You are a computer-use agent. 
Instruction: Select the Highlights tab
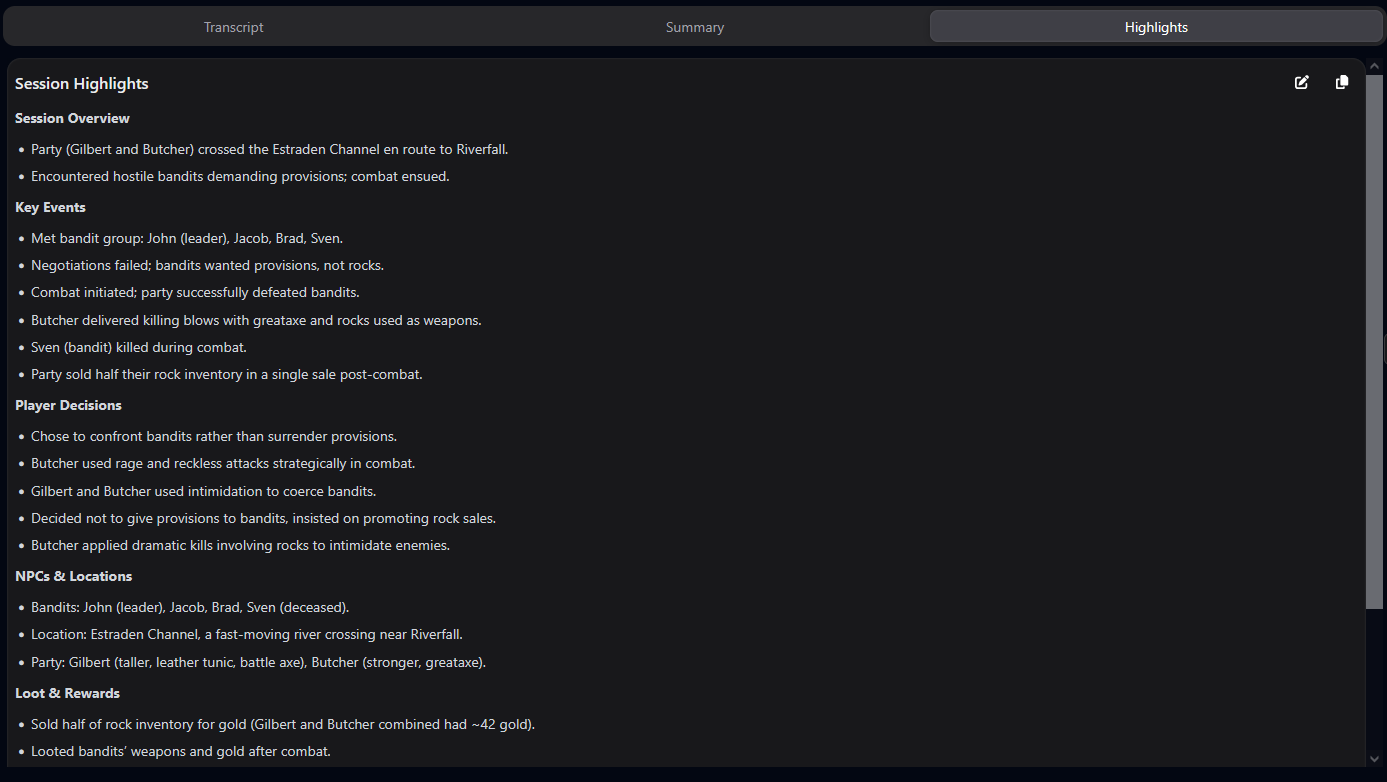pyautogui.click(x=1156, y=27)
